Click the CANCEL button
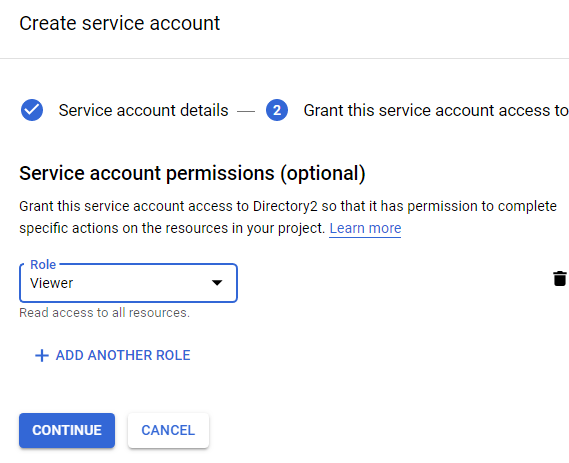 pyautogui.click(x=168, y=430)
